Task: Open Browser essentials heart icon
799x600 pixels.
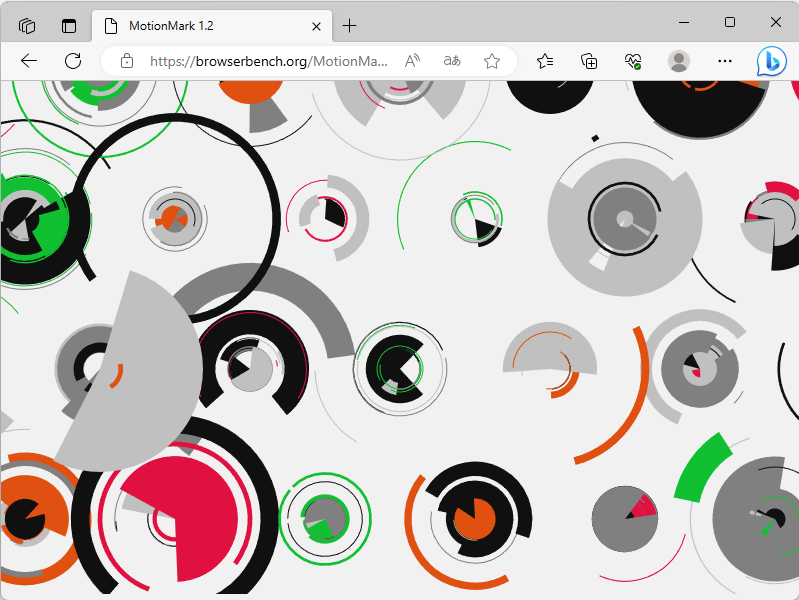Action: [633, 61]
